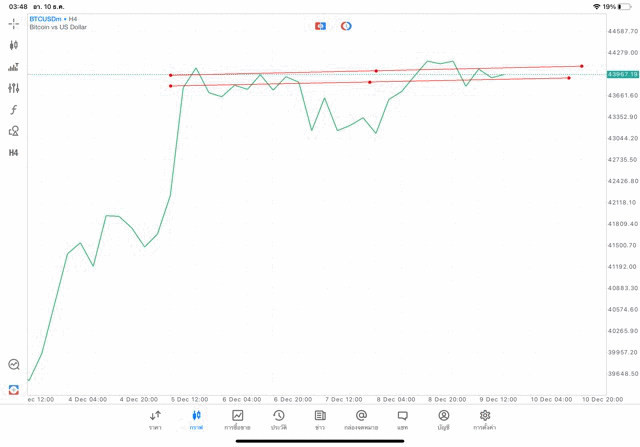Viewport: 640px width, 447px height.
Task: Open the ข่าว news tab
Action: 320,419
